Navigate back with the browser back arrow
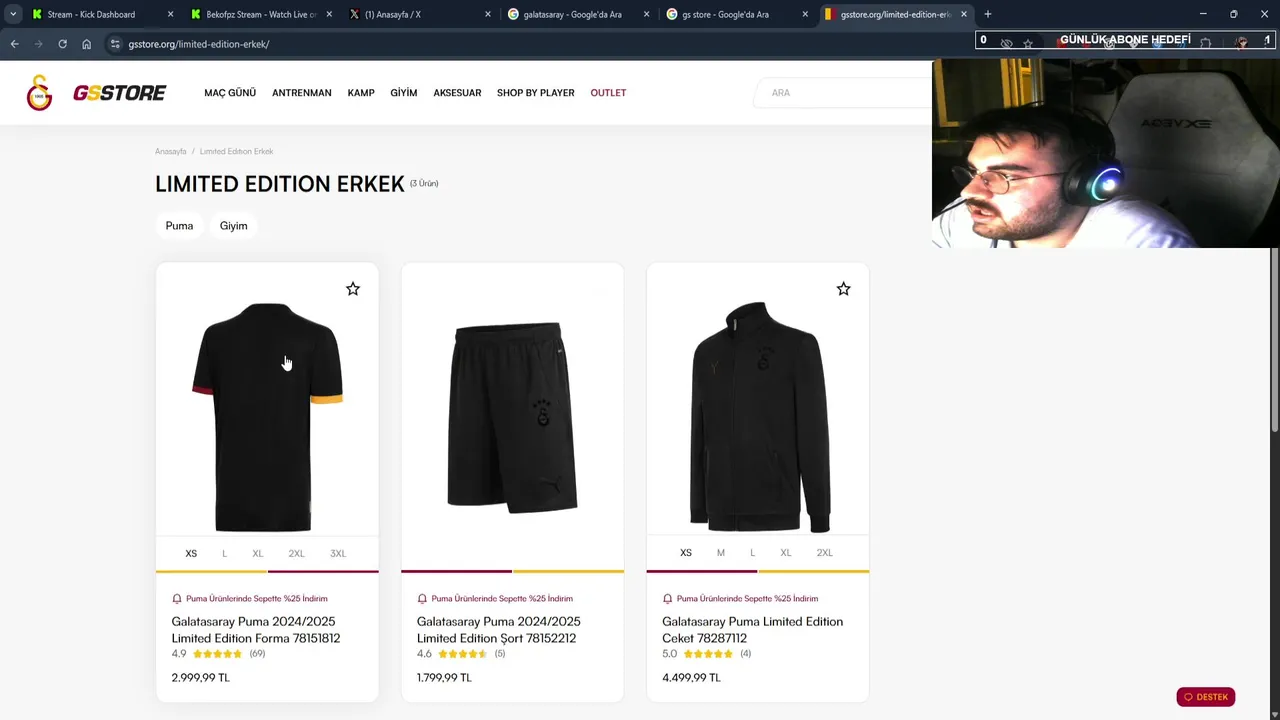 (14, 44)
